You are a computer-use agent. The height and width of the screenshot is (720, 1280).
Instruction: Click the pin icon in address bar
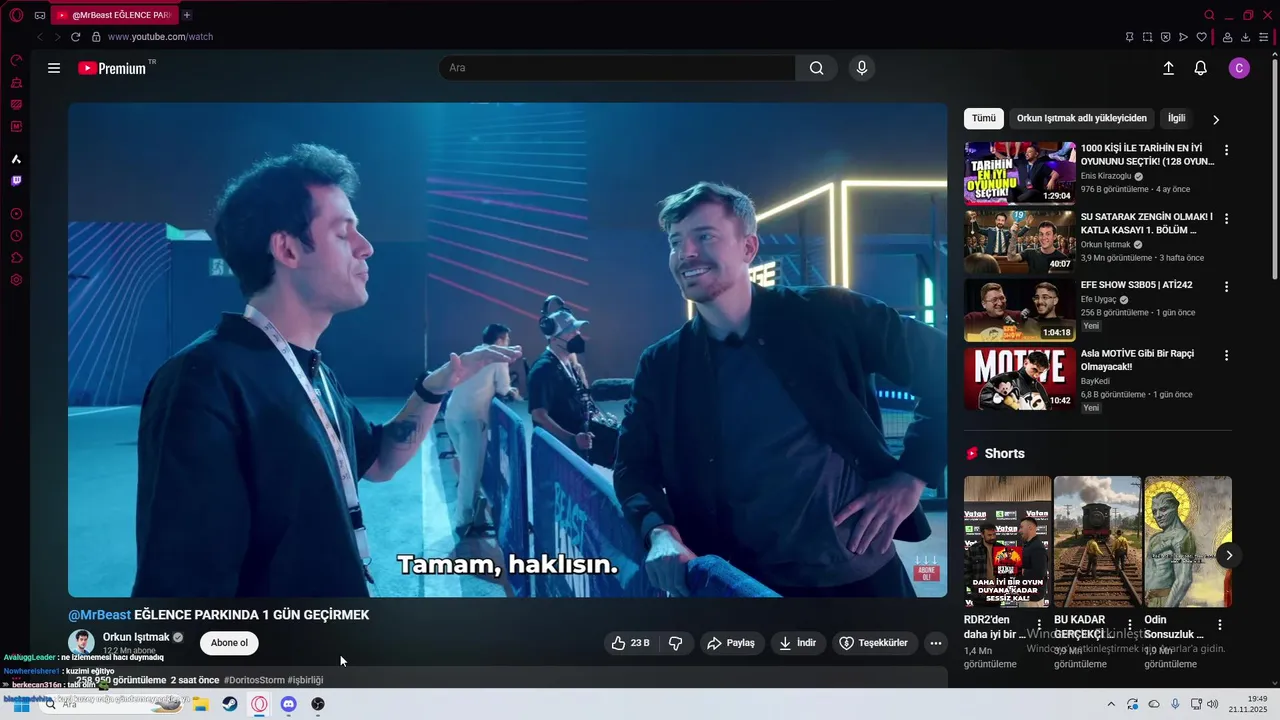point(1129,37)
